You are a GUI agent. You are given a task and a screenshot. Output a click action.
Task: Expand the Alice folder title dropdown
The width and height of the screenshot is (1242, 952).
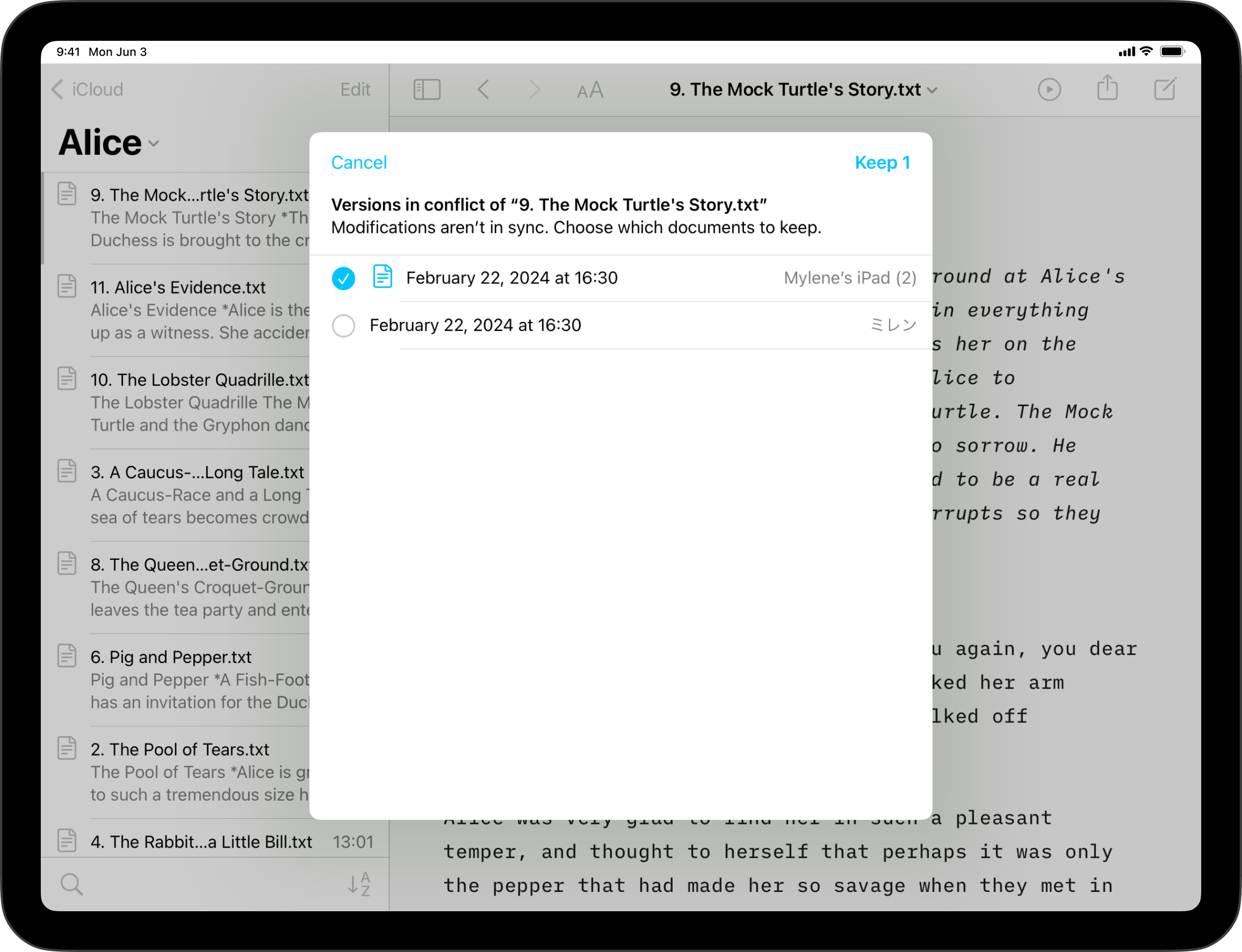(x=154, y=144)
